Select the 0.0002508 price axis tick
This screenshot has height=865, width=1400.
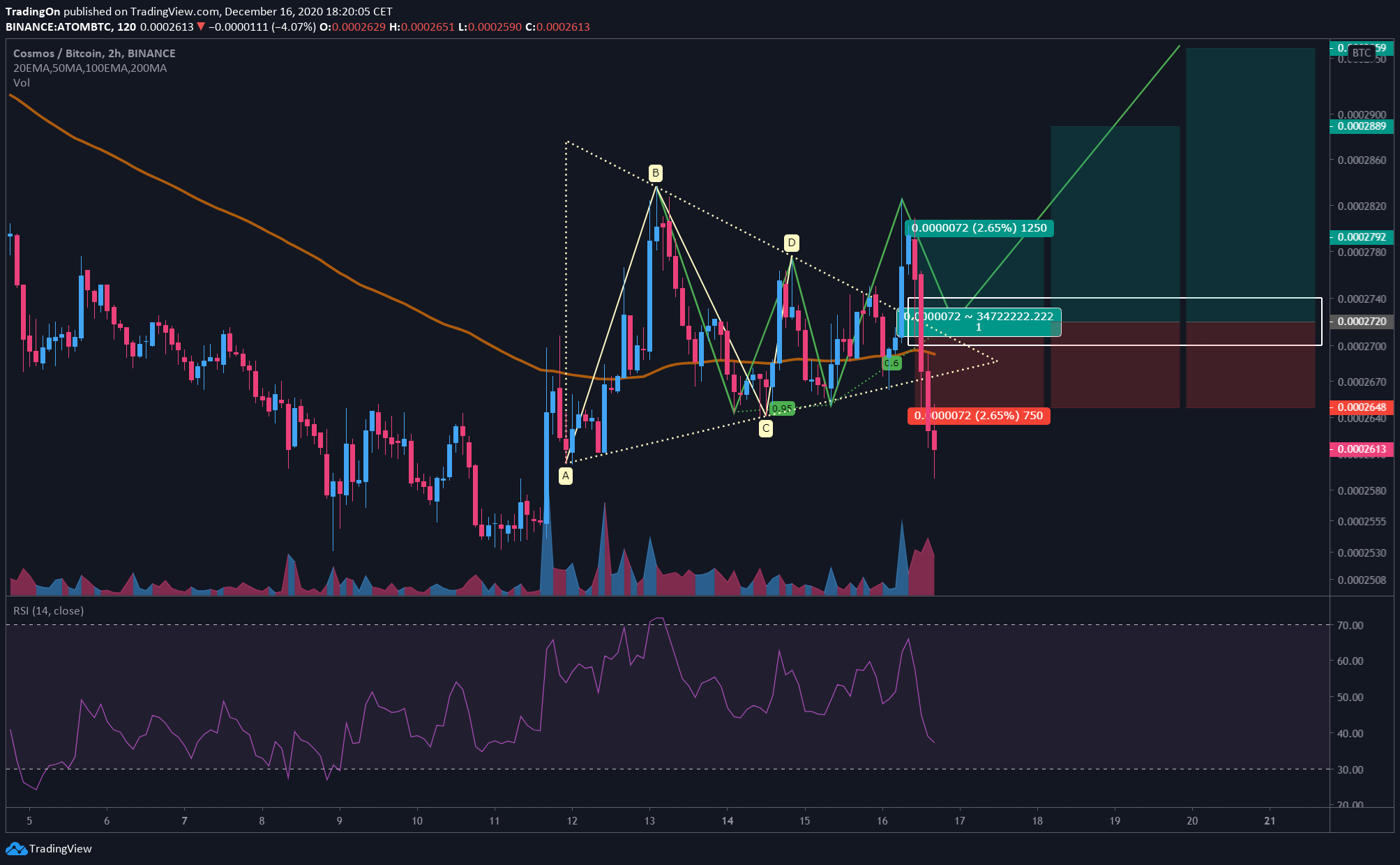(x=1362, y=580)
